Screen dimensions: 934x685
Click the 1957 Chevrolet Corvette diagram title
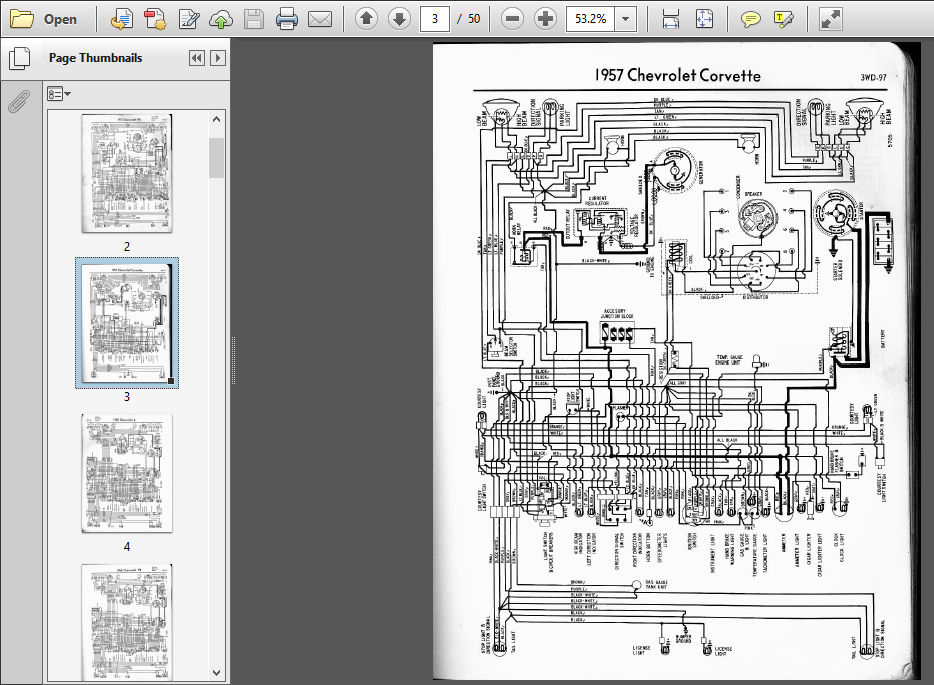677,76
